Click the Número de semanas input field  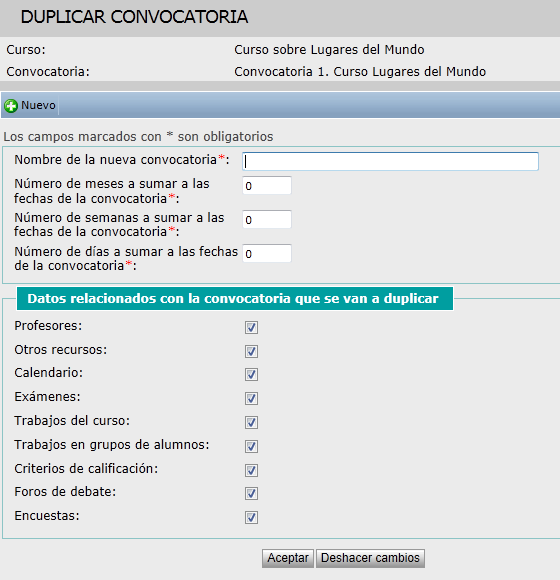coord(267,219)
